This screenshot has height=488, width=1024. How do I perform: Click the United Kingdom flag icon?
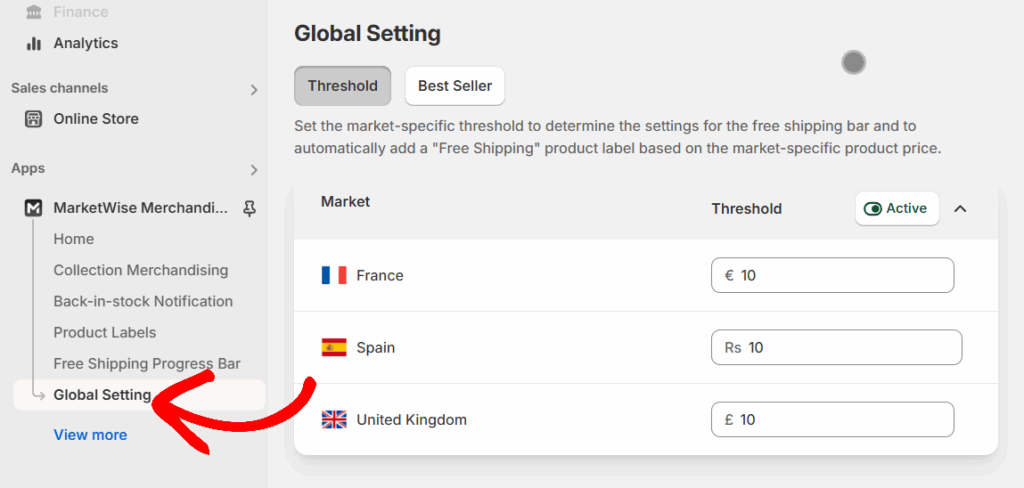(334, 420)
